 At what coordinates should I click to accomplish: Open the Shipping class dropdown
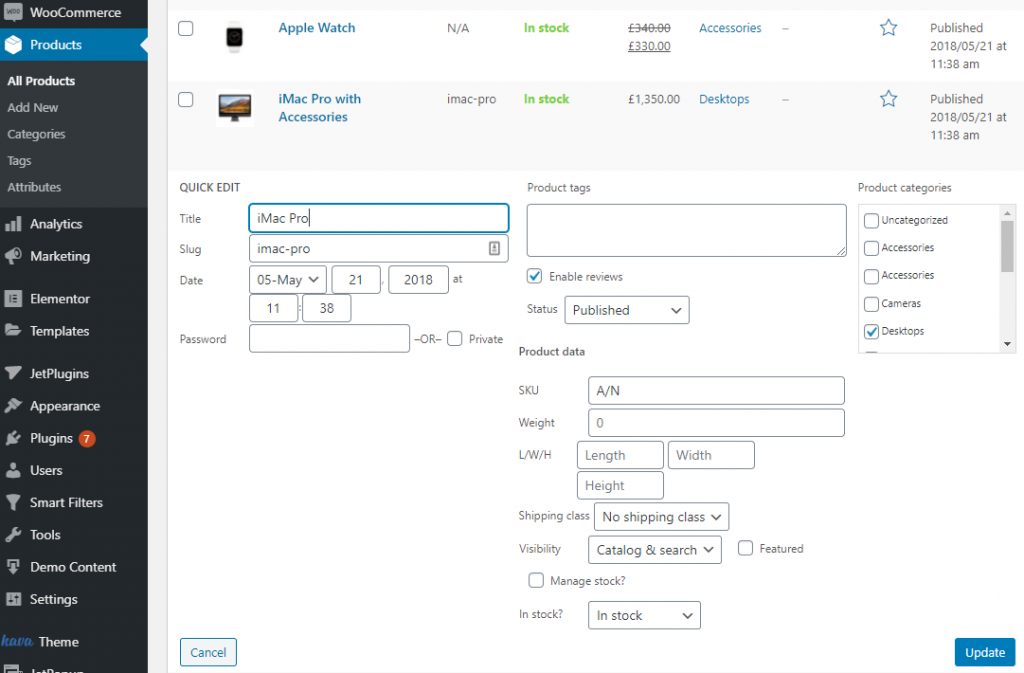pyautogui.click(x=662, y=516)
